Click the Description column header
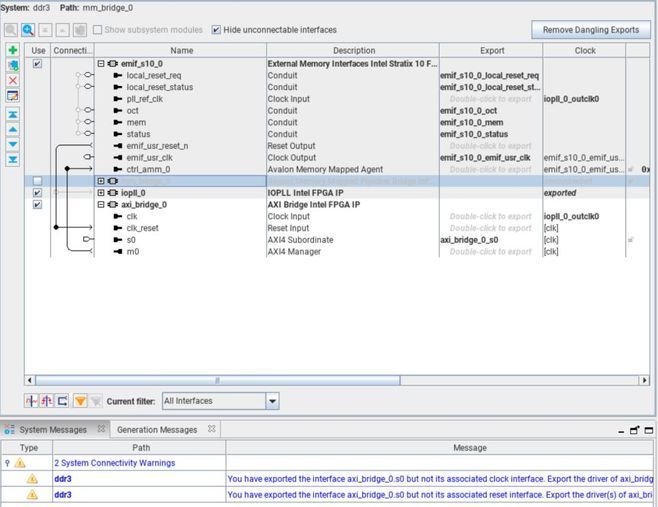Screen dimensions: 658x507 pos(353,50)
